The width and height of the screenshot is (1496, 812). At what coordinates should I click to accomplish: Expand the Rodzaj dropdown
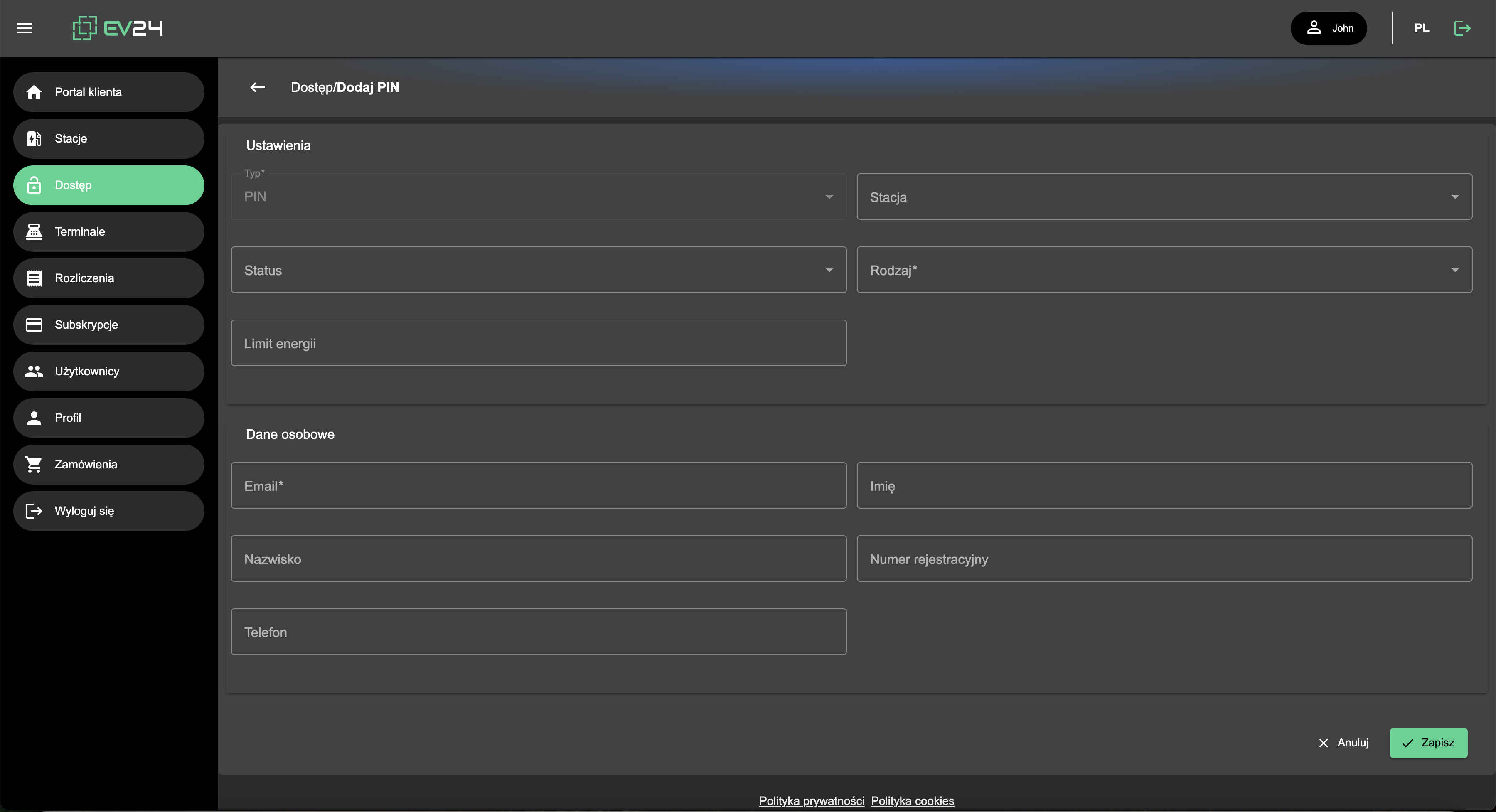[1164, 270]
